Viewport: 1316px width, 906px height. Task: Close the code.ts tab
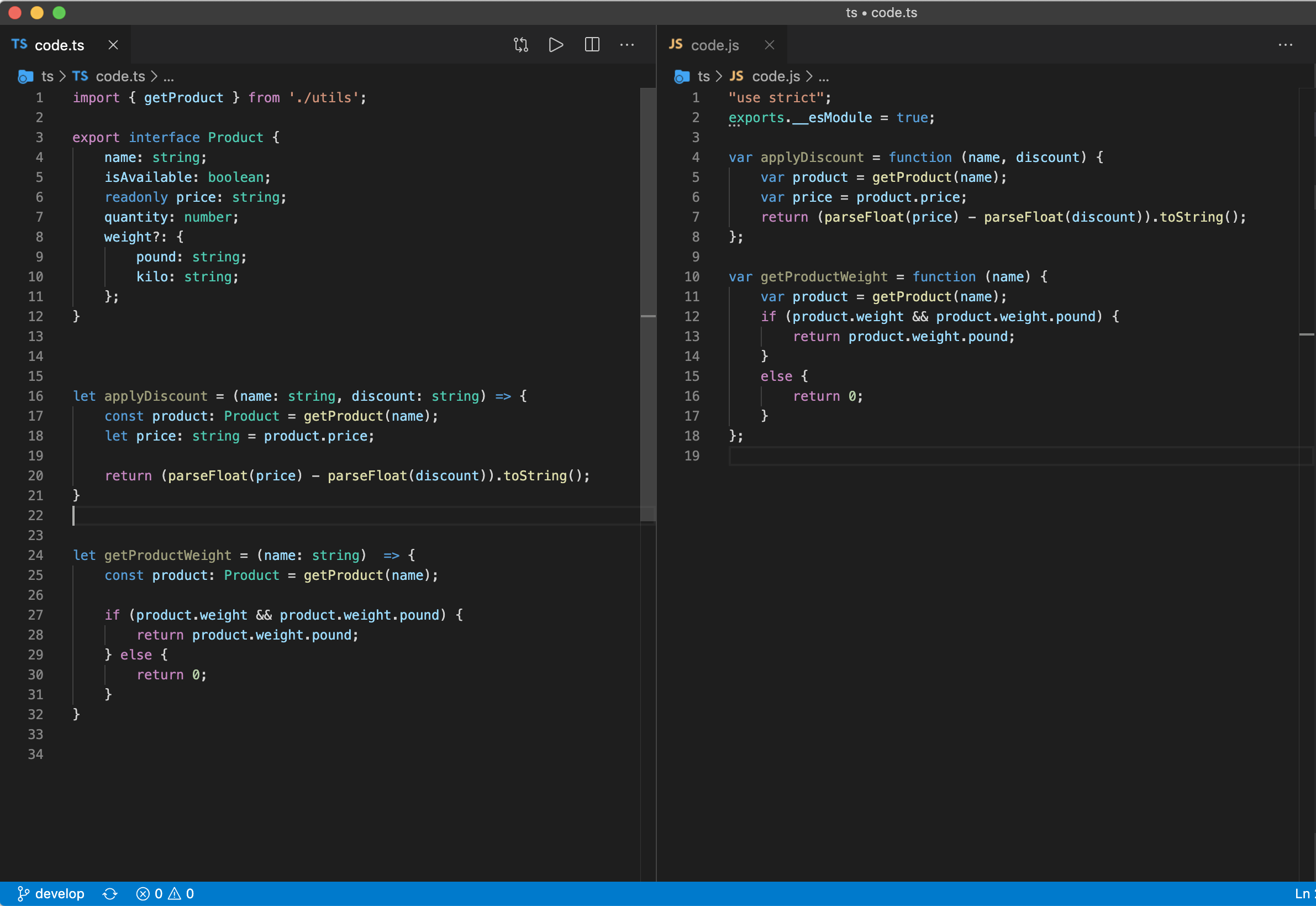point(113,45)
